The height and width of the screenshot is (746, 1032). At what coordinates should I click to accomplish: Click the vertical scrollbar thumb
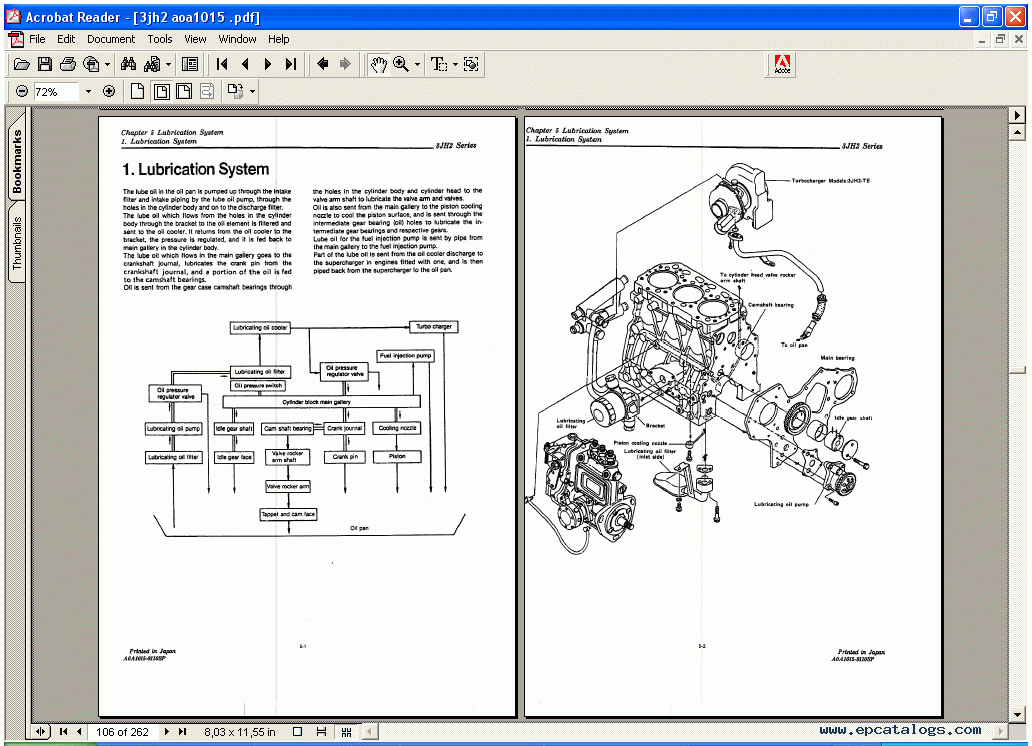click(x=1018, y=368)
